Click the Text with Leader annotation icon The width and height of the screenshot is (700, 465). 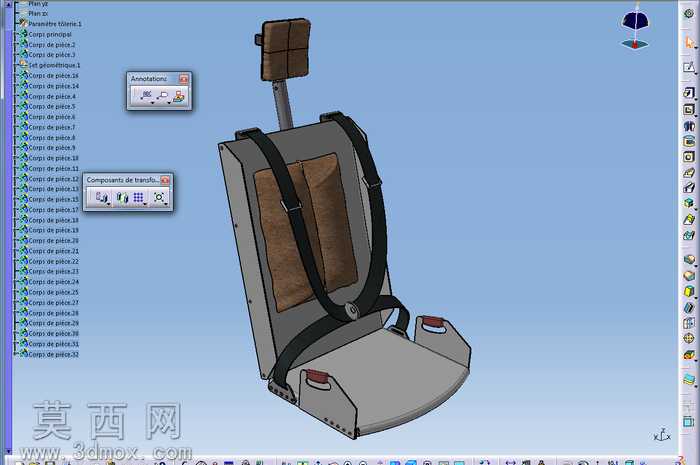point(146,95)
